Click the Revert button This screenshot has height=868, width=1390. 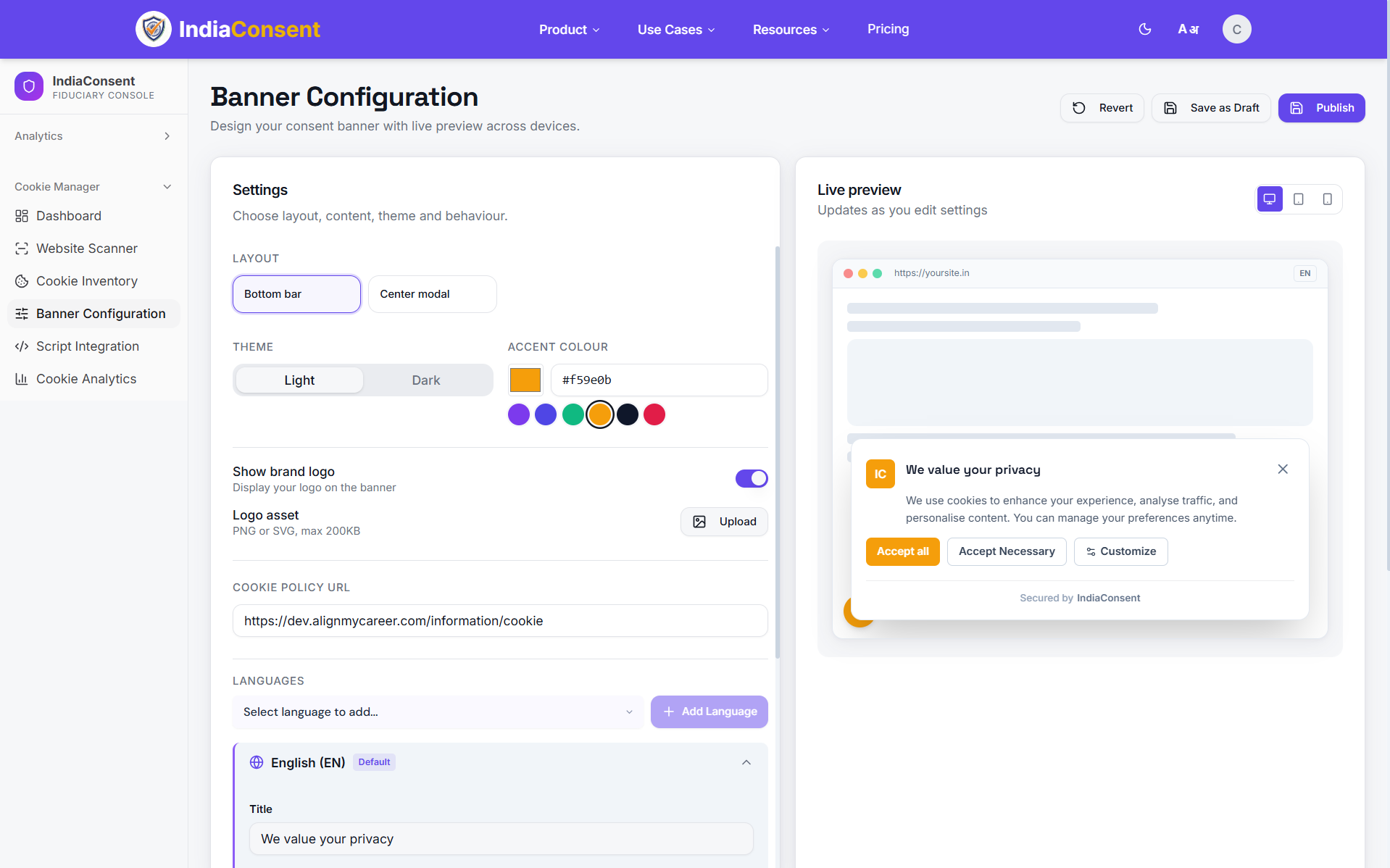coord(1102,108)
